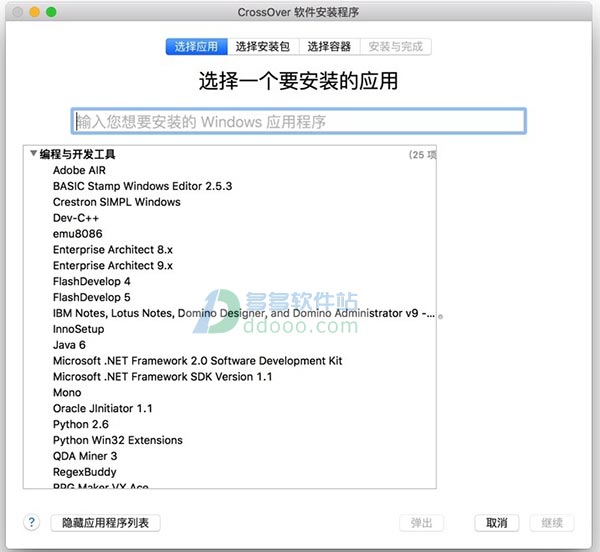Screen dimensions: 600x552
Task: Select Python Win32 Extensions
Action: (x=118, y=440)
